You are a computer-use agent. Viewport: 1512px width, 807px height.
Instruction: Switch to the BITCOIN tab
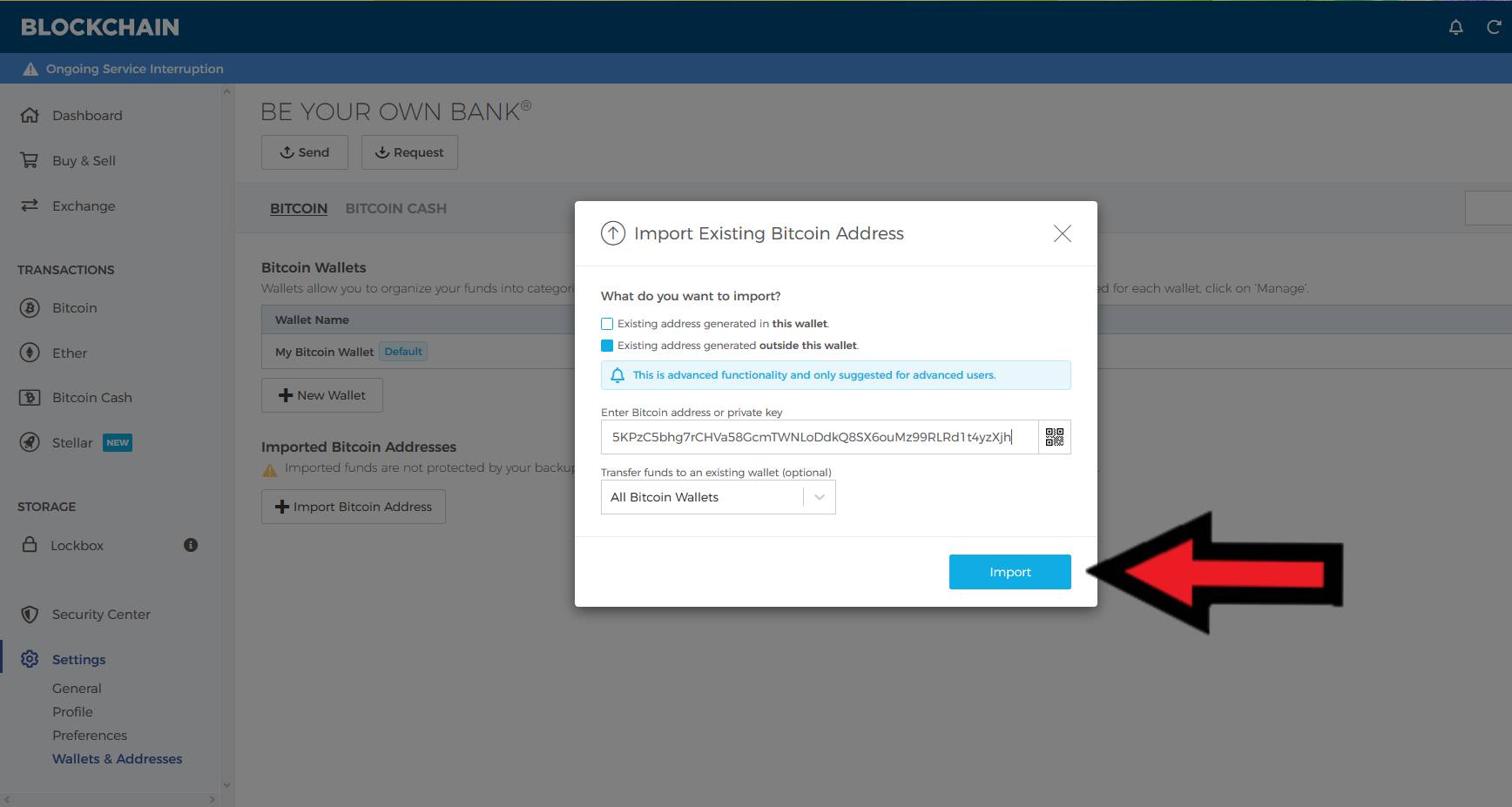point(299,208)
